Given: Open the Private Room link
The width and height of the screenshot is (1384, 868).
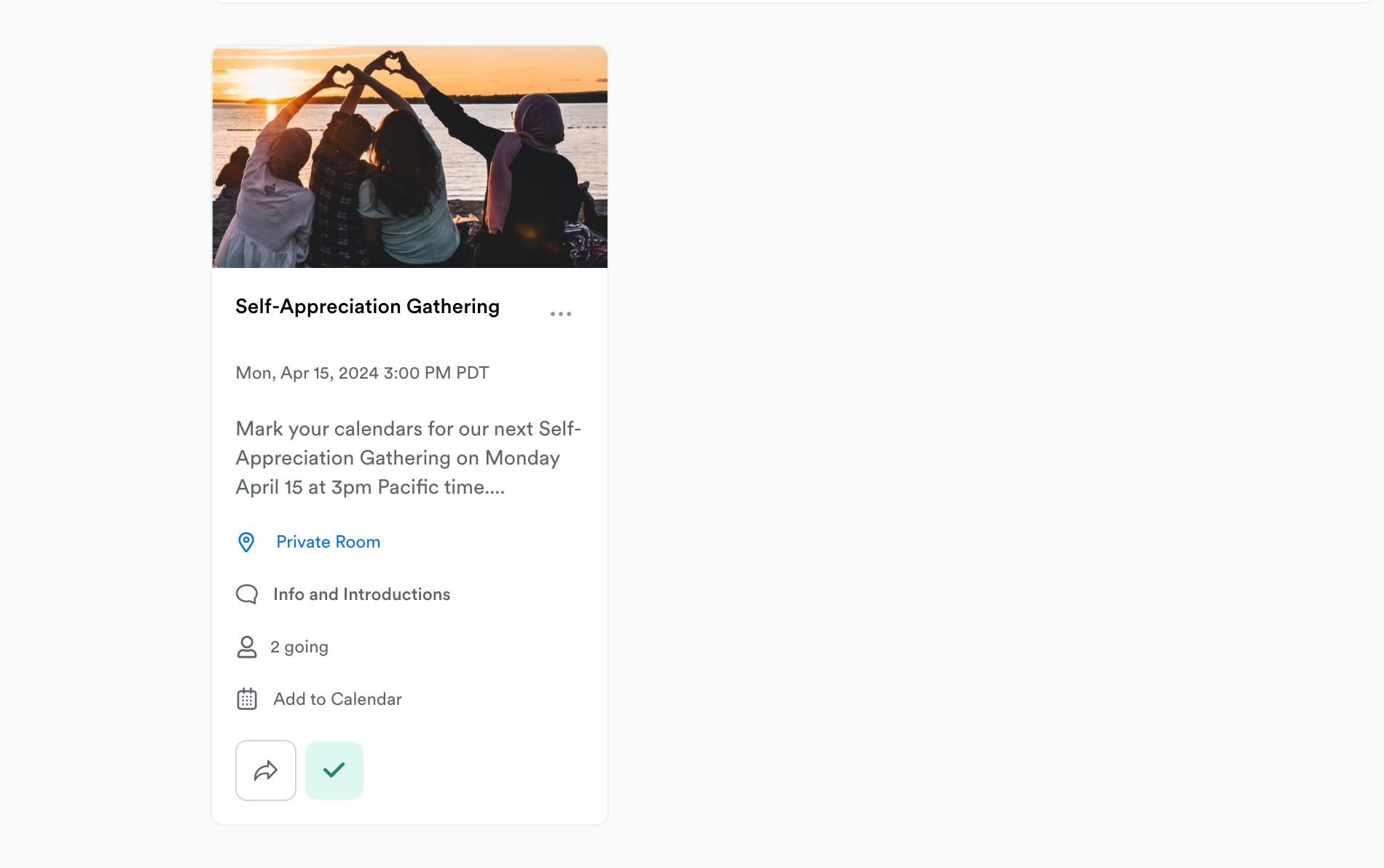Looking at the screenshot, I should (328, 542).
